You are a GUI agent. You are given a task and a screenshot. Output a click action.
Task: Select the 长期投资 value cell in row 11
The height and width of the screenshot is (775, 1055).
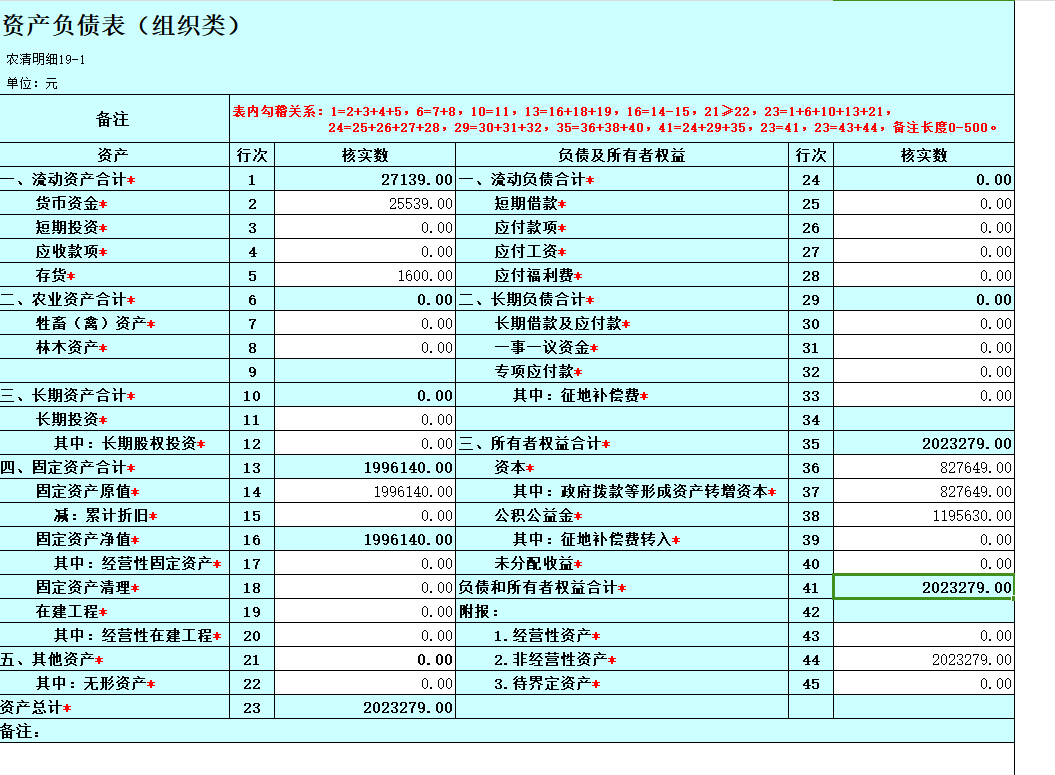click(365, 420)
